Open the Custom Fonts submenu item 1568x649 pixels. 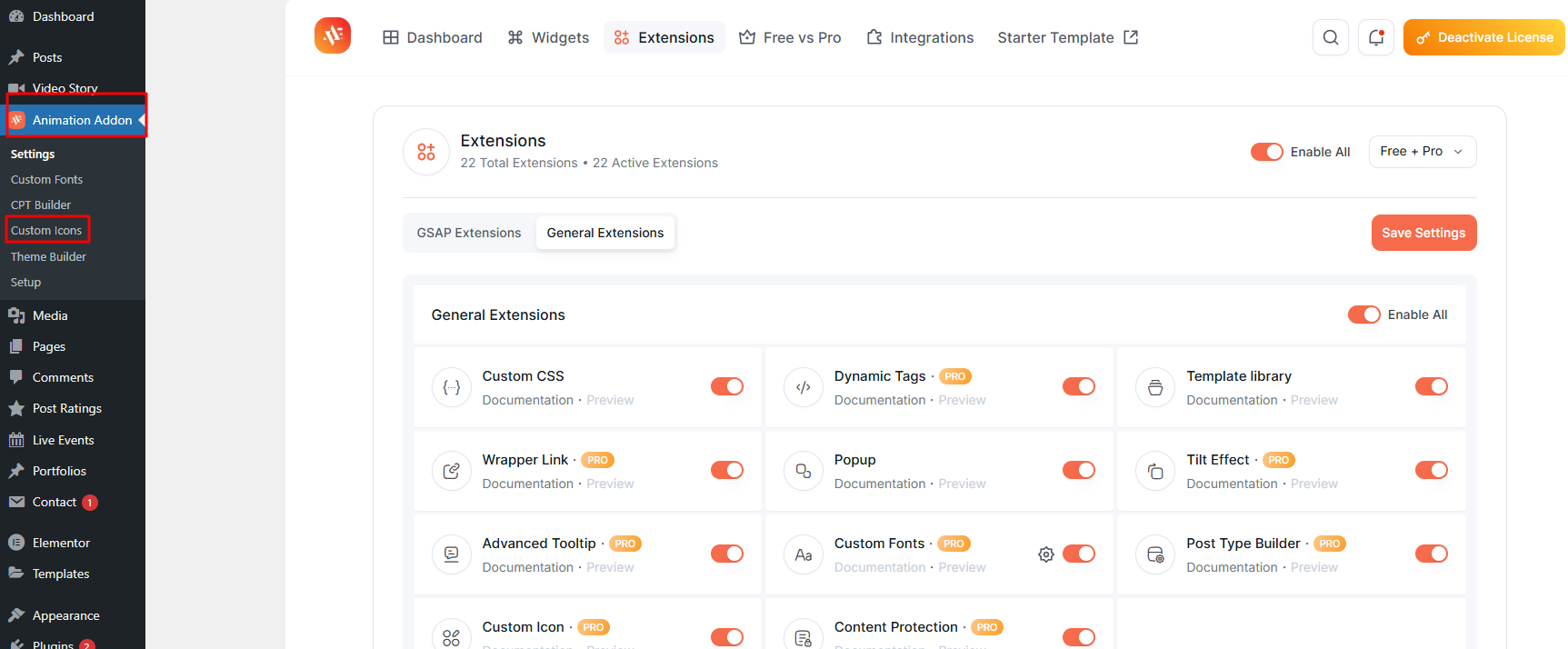[x=46, y=179]
